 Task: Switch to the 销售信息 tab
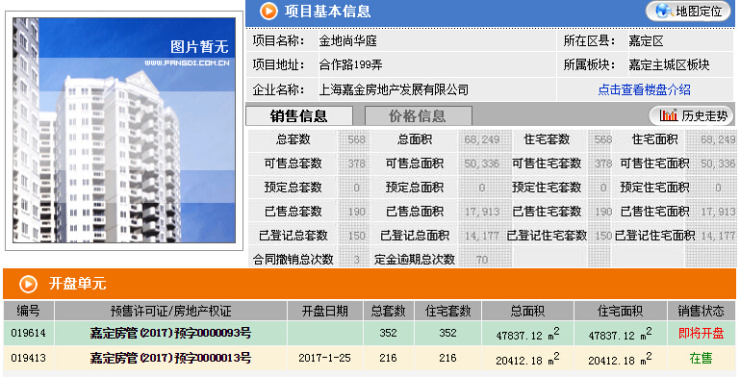[299, 116]
